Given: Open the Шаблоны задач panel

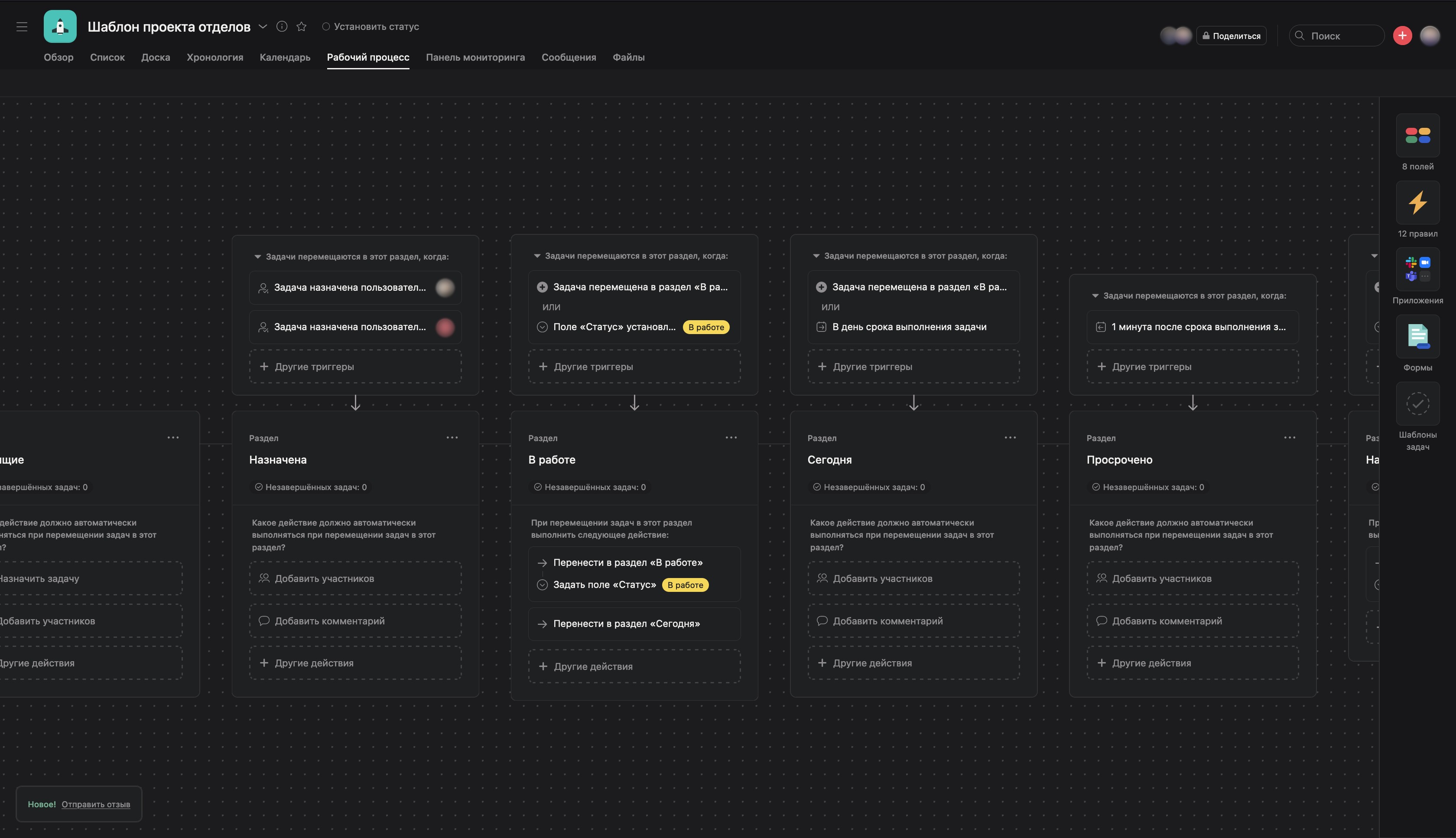Looking at the screenshot, I should coord(1417,403).
